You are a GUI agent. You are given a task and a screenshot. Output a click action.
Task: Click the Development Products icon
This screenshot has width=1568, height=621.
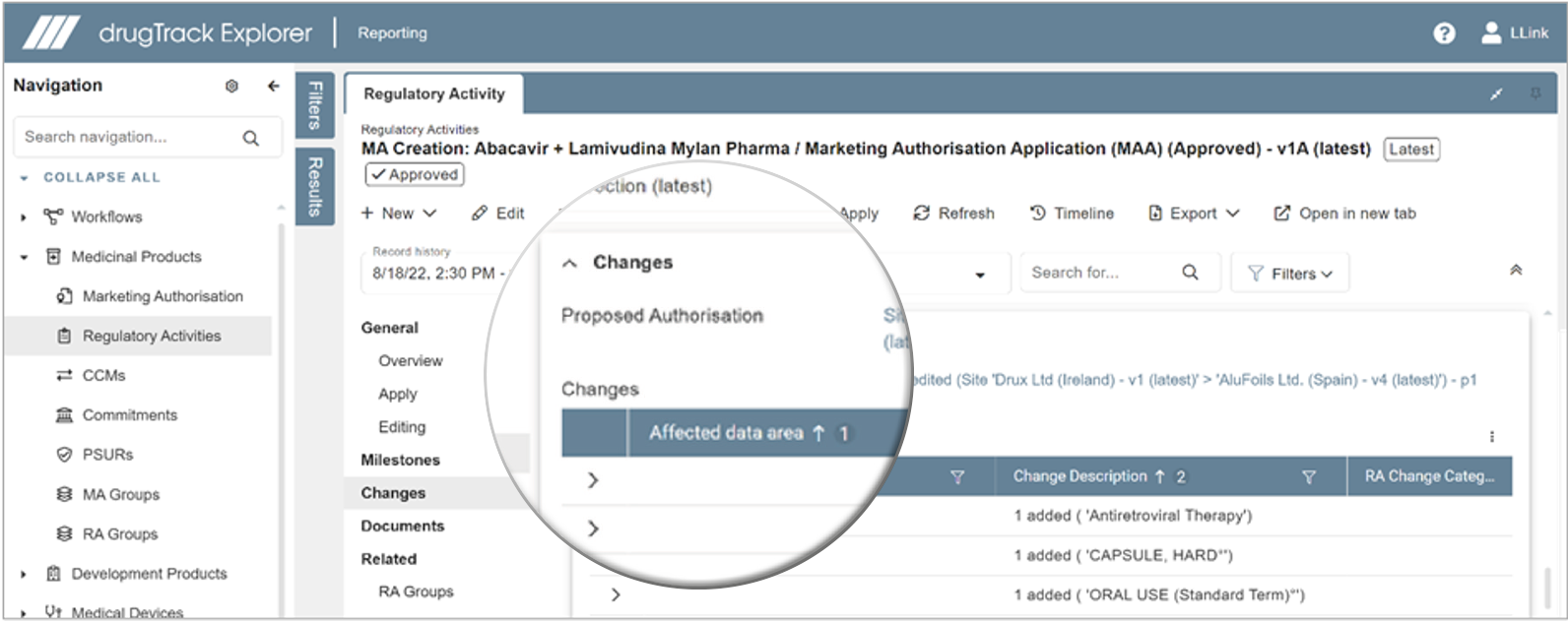coord(53,574)
